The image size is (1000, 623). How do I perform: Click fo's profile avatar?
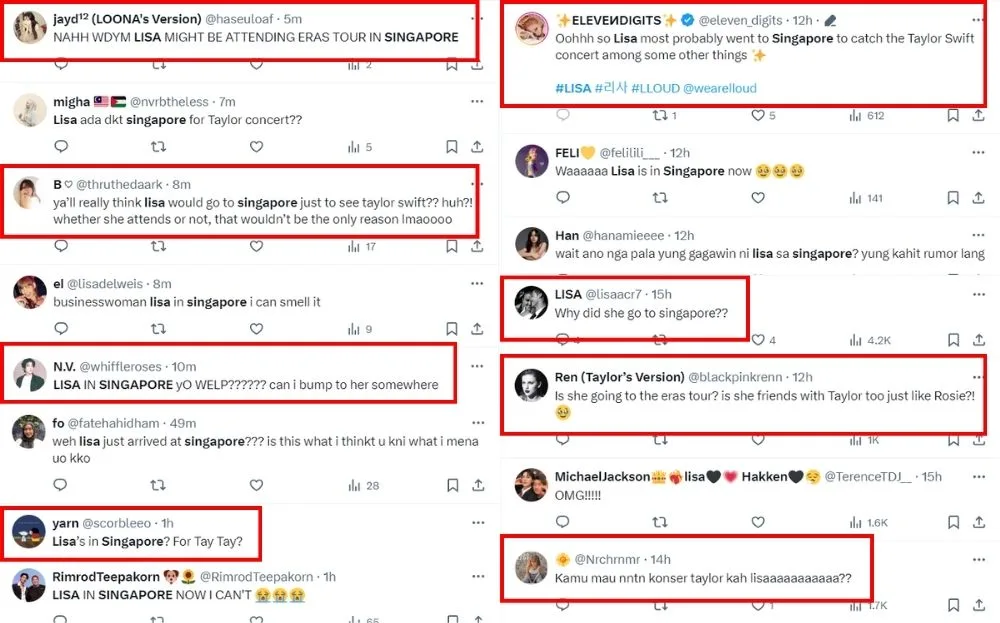click(29, 431)
